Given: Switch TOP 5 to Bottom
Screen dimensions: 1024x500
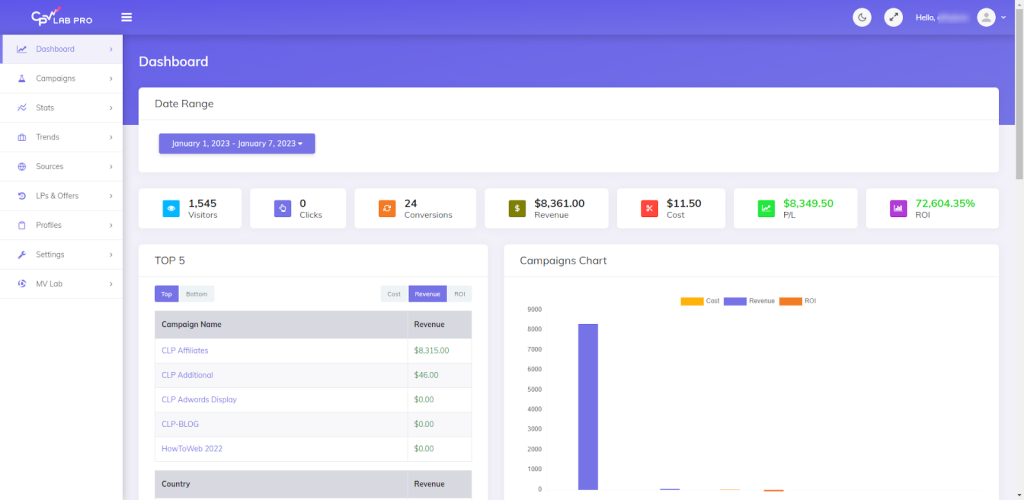Looking at the screenshot, I should tap(197, 294).
